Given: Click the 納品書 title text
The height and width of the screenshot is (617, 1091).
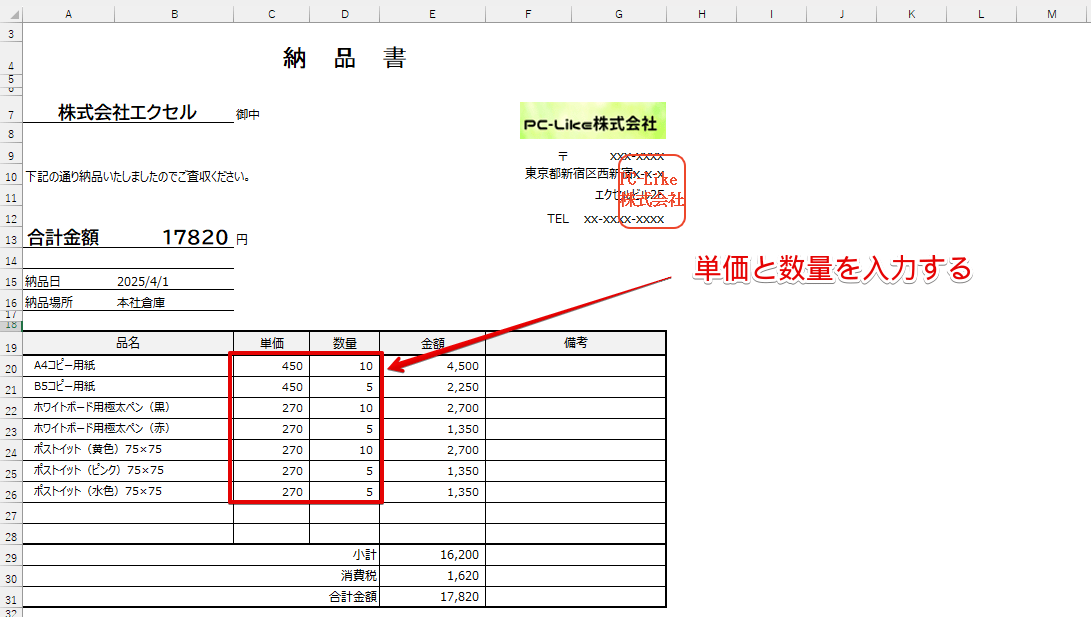Looking at the screenshot, I should (x=345, y=58).
